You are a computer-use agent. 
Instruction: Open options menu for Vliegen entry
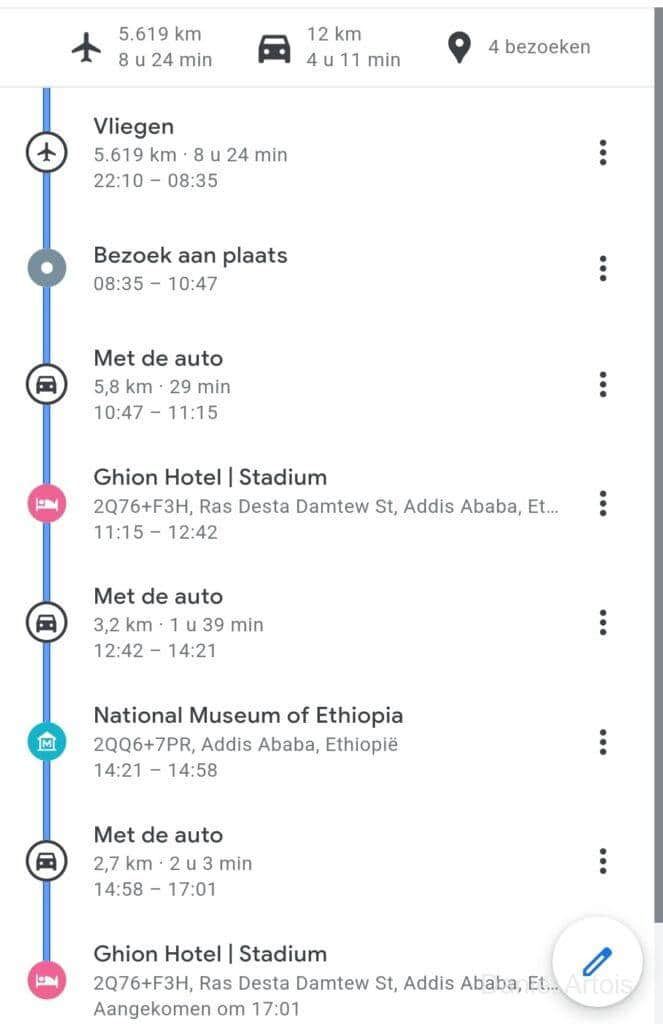[602, 153]
